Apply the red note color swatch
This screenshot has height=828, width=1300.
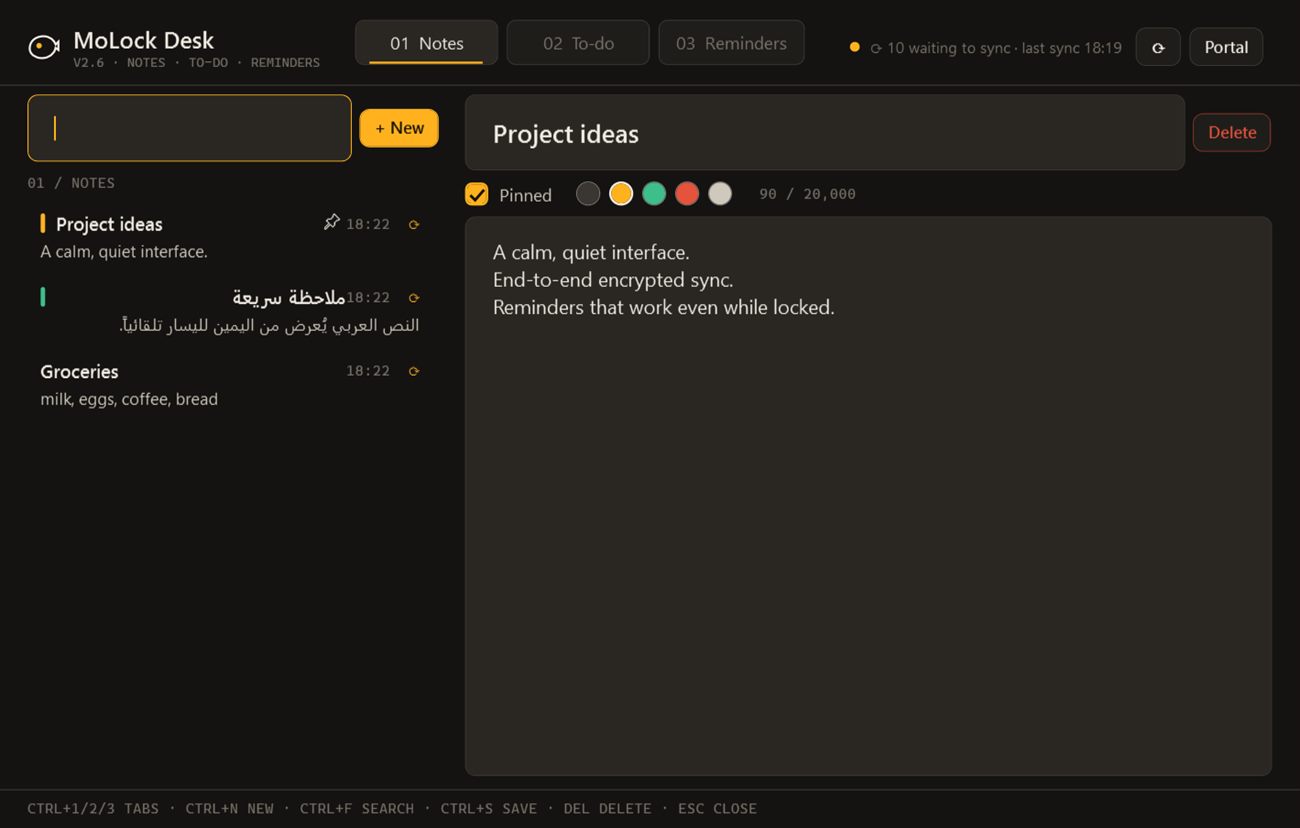(x=687, y=194)
